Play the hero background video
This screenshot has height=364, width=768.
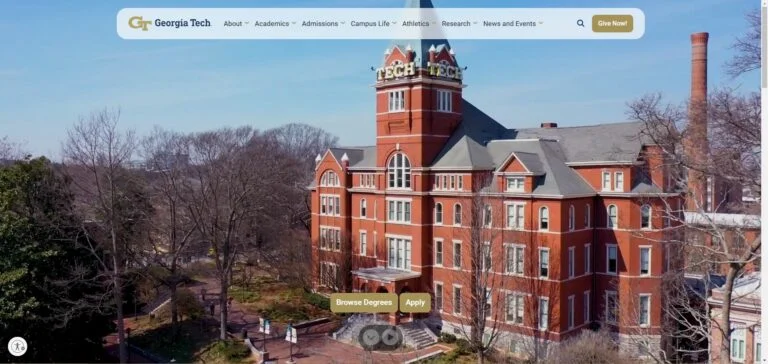(x=390, y=337)
